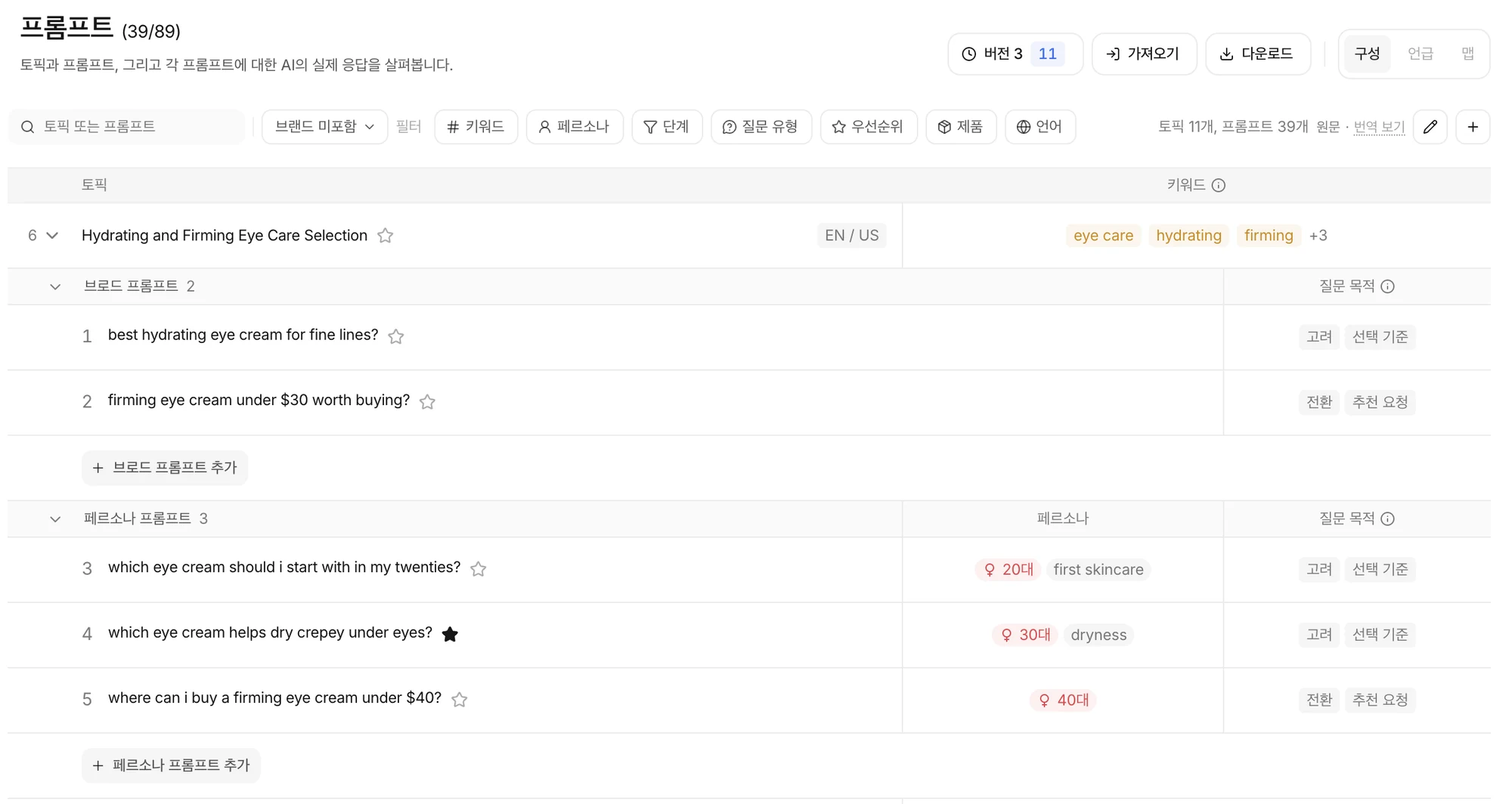Image resolution: width=1512 pixels, height=804 pixels.
Task: Click the plus add icon at top right
Action: click(1473, 127)
